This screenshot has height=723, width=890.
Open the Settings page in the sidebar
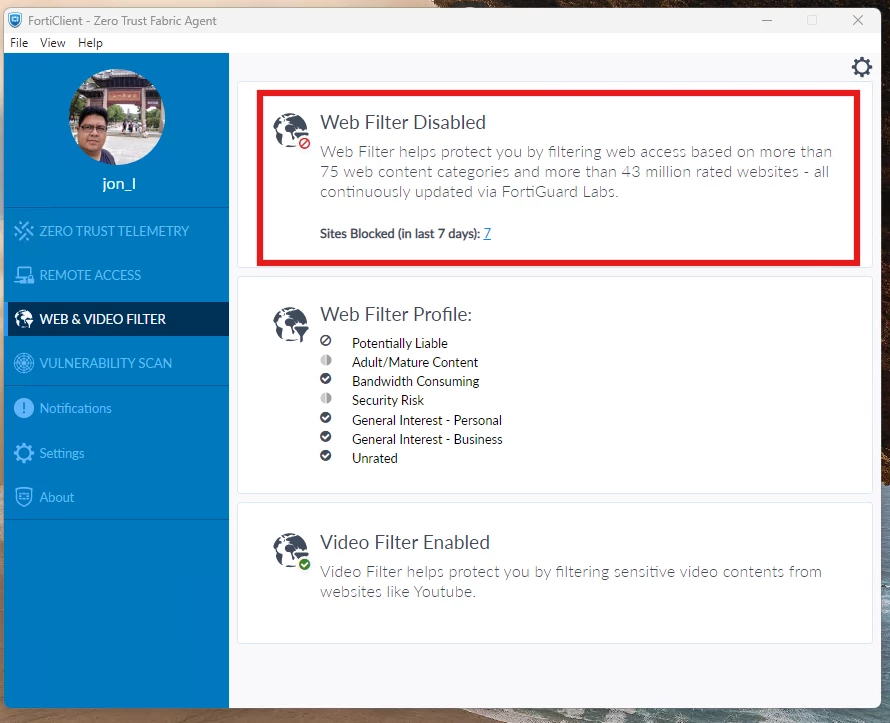pyautogui.click(x=116, y=453)
